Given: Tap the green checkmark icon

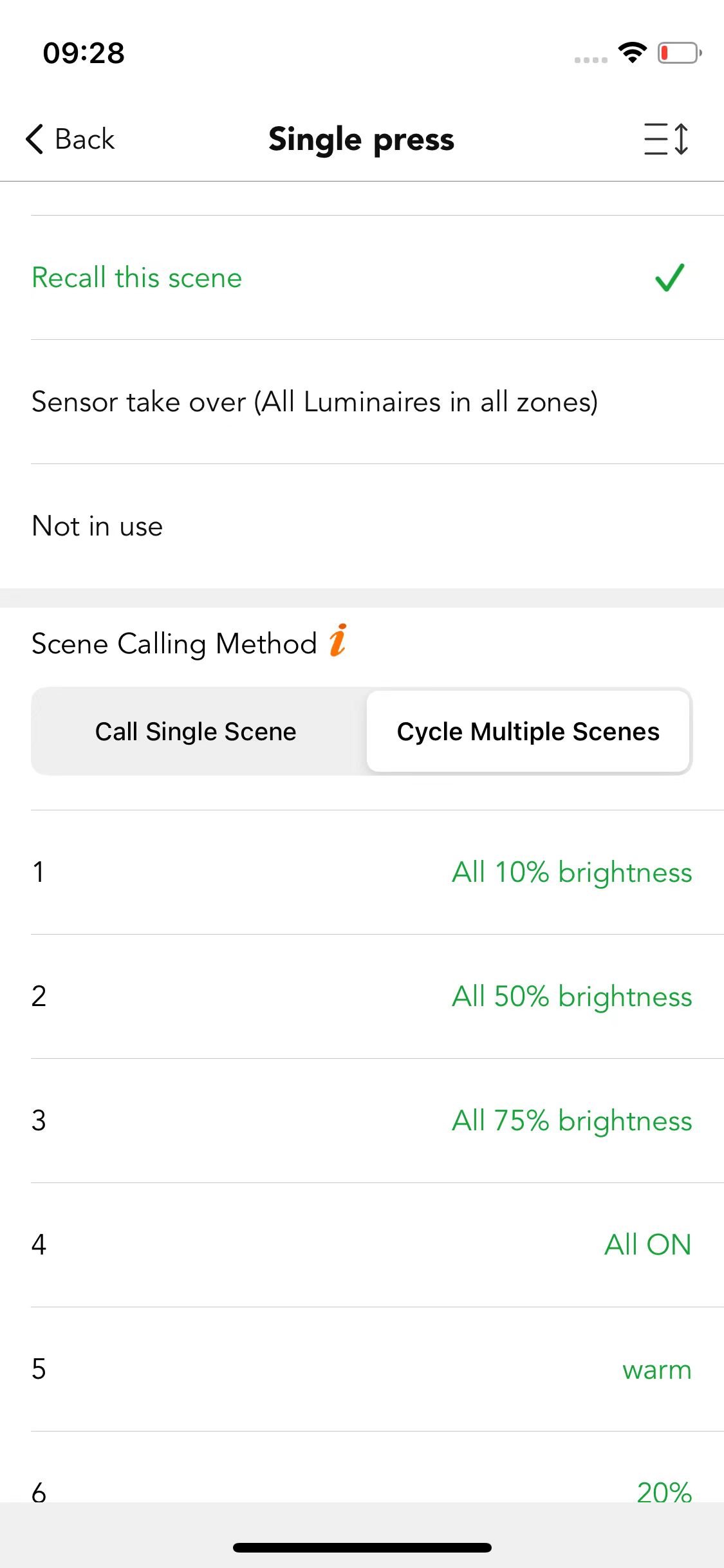Looking at the screenshot, I should [669, 278].
